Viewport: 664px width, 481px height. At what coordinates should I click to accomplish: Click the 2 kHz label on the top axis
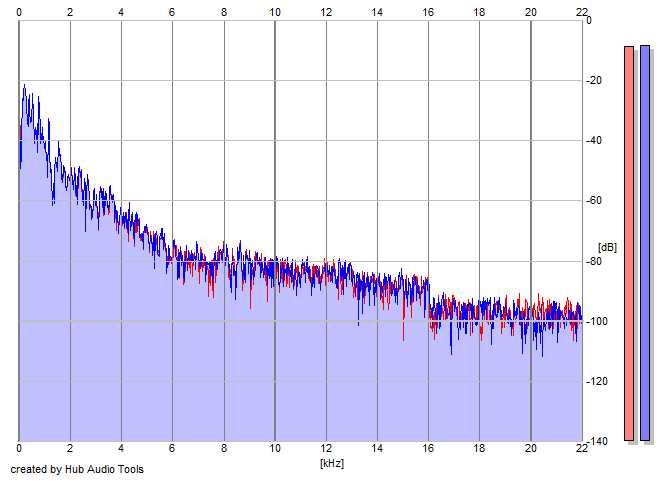[x=70, y=13]
